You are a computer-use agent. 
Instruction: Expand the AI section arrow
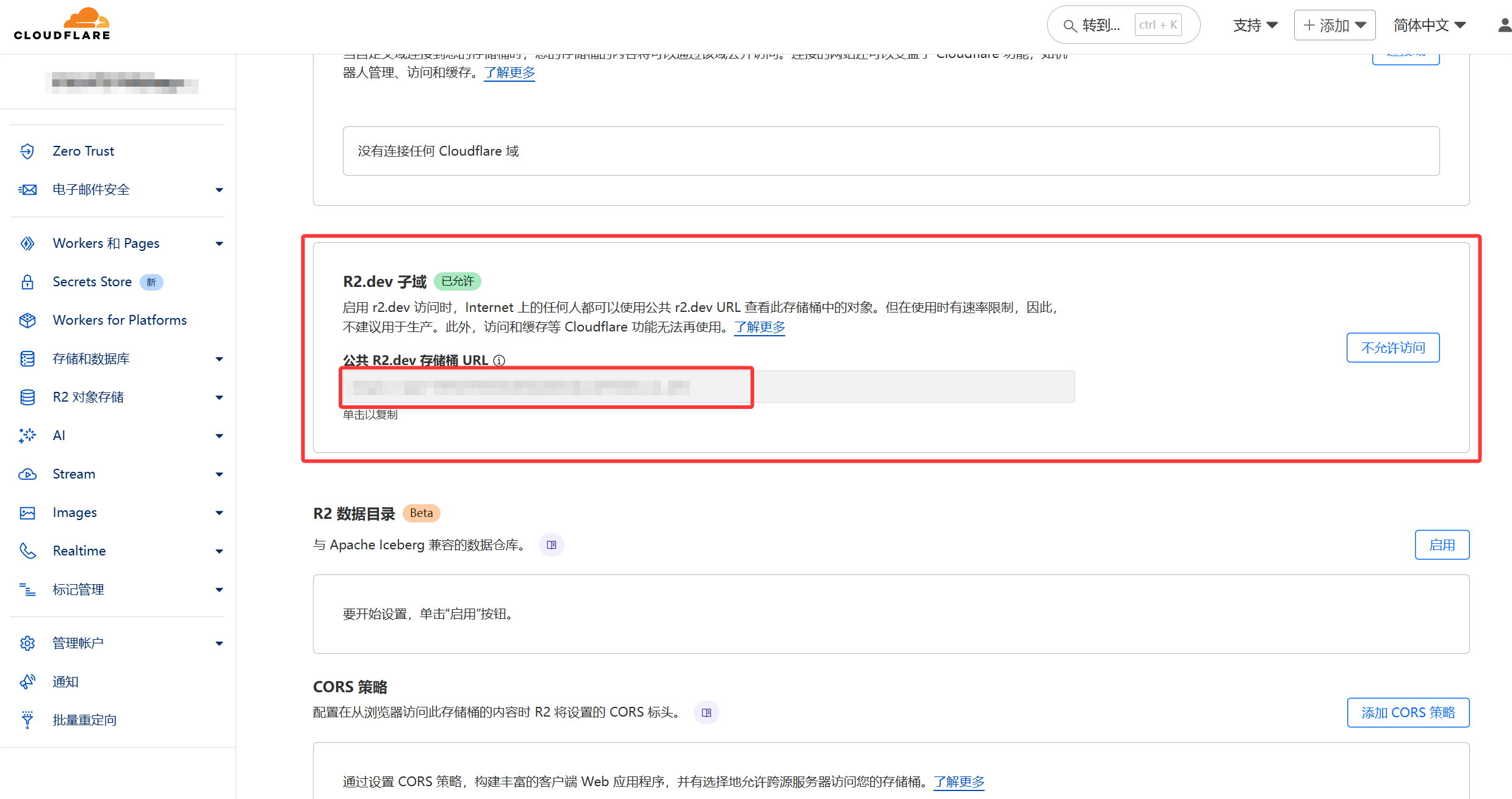point(219,436)
